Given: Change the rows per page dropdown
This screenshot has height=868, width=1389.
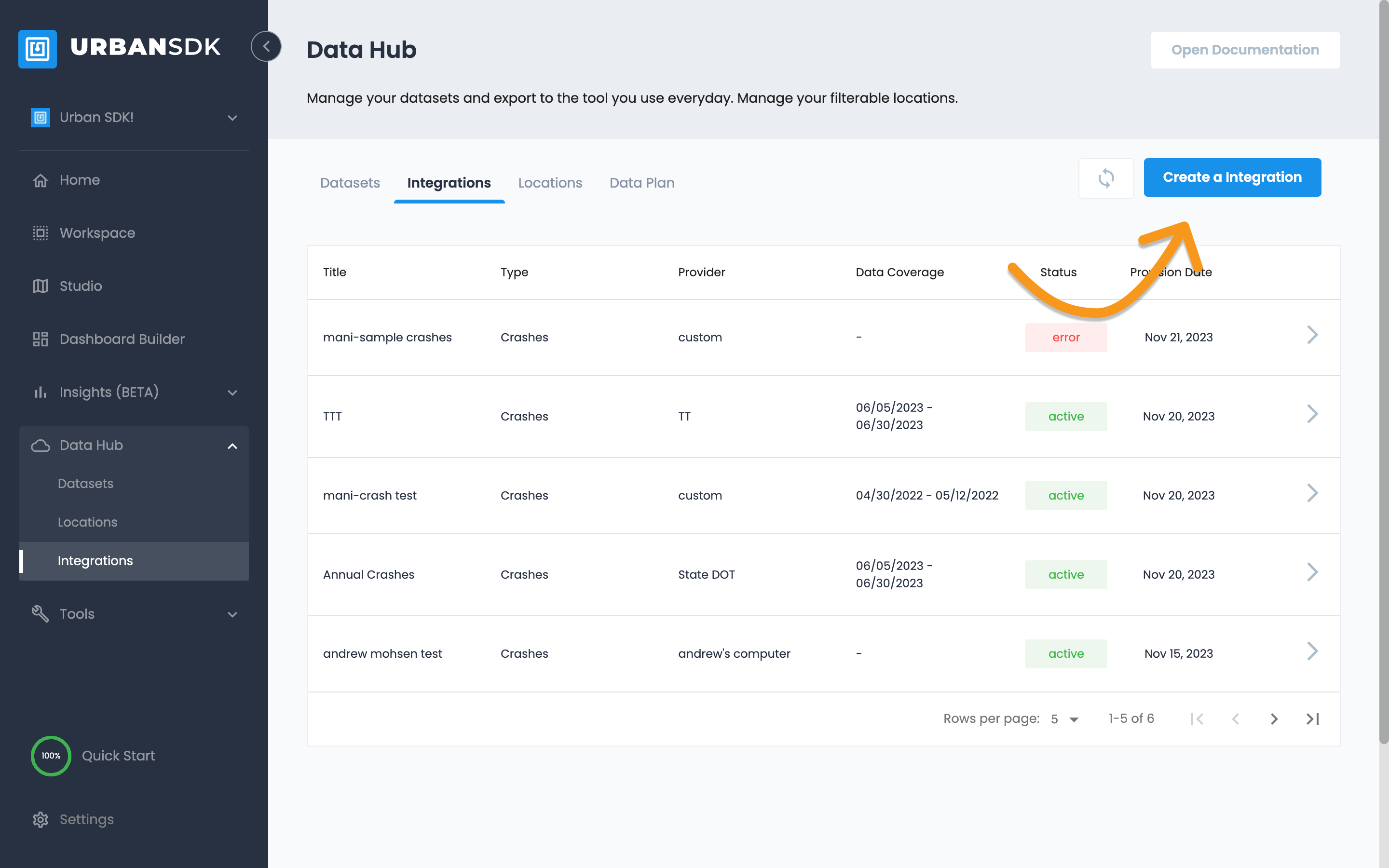Looking at the screenshot, I should click(x=1065, y=719).
